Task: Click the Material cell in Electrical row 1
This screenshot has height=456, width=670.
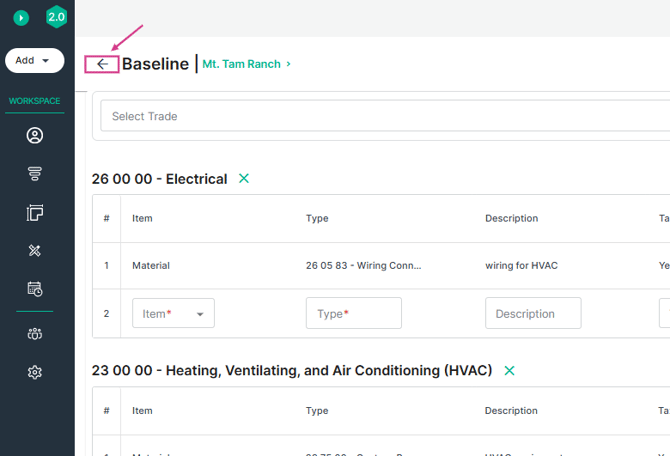Action: coord(151,265)
